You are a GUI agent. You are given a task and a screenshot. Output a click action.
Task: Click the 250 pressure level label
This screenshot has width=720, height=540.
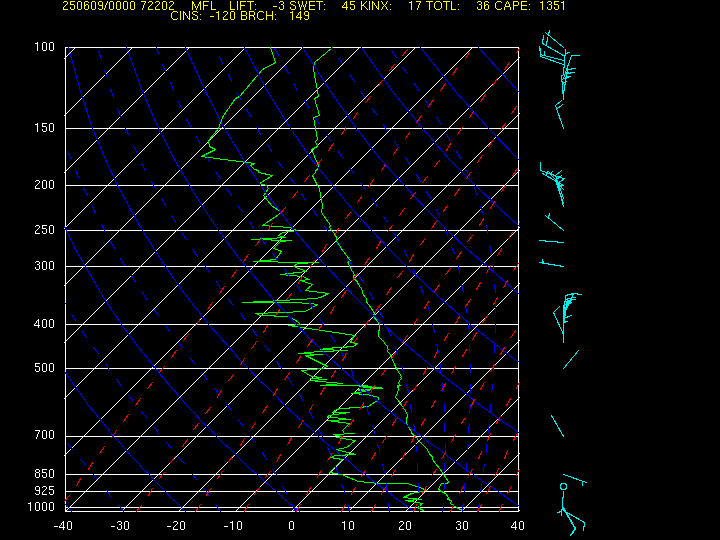45,230
